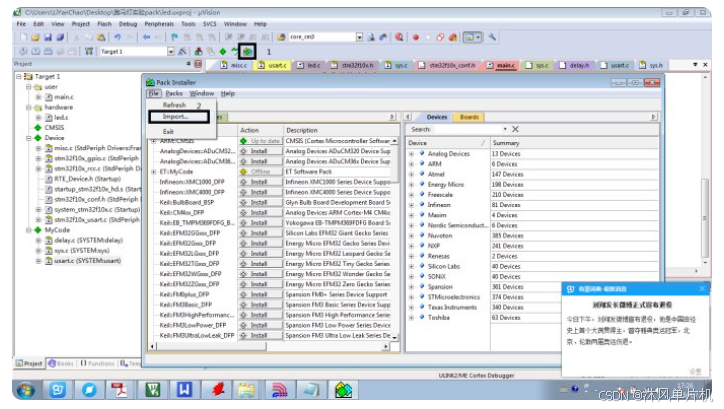Select startup_stm32f10x_hd.s in the project tree
The image size is (724, 409).
point(97,189)
